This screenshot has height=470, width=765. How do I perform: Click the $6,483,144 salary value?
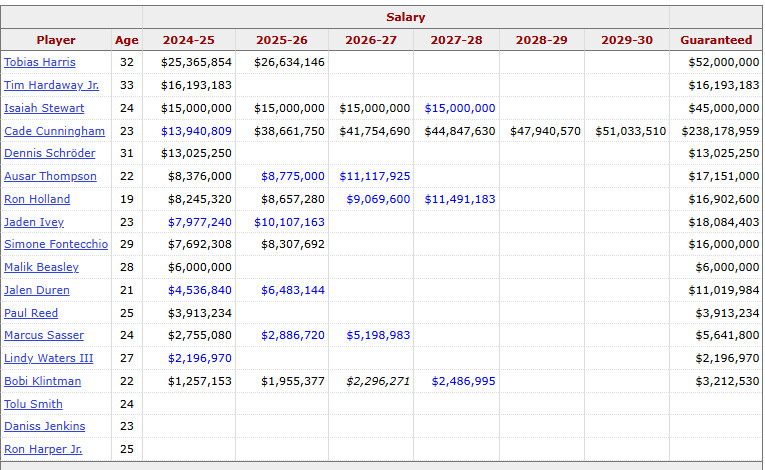[x=293, y=290]
